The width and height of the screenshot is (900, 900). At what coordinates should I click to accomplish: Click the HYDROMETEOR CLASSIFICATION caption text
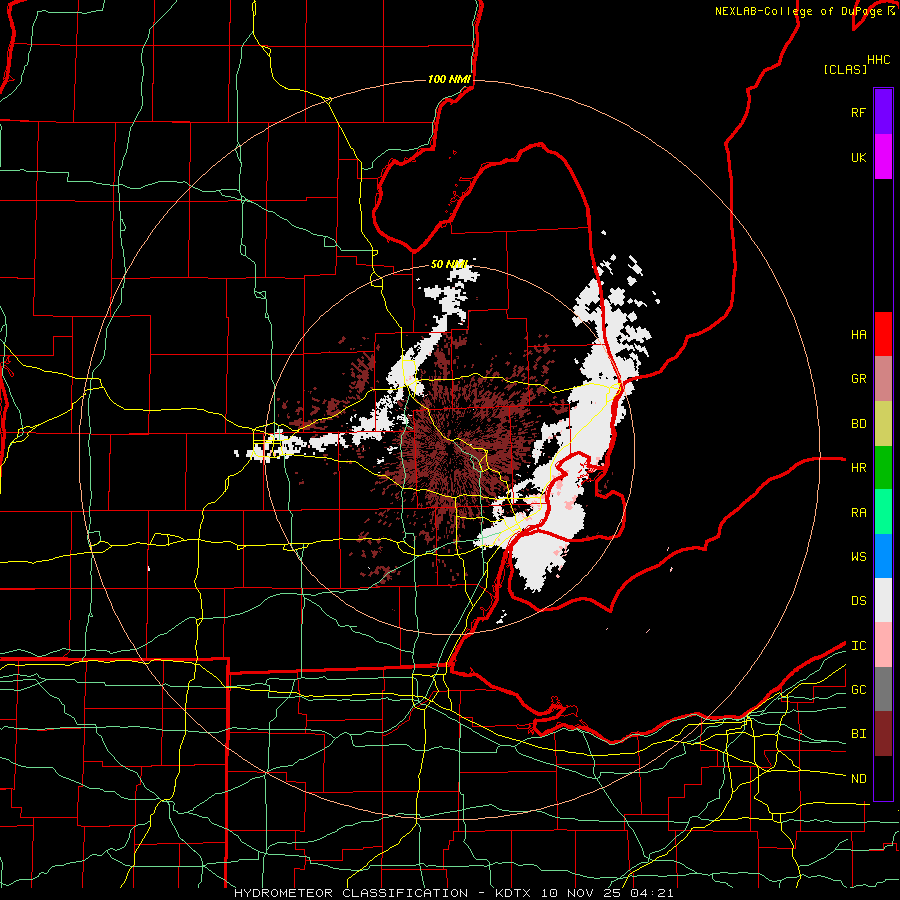(351, 893)
